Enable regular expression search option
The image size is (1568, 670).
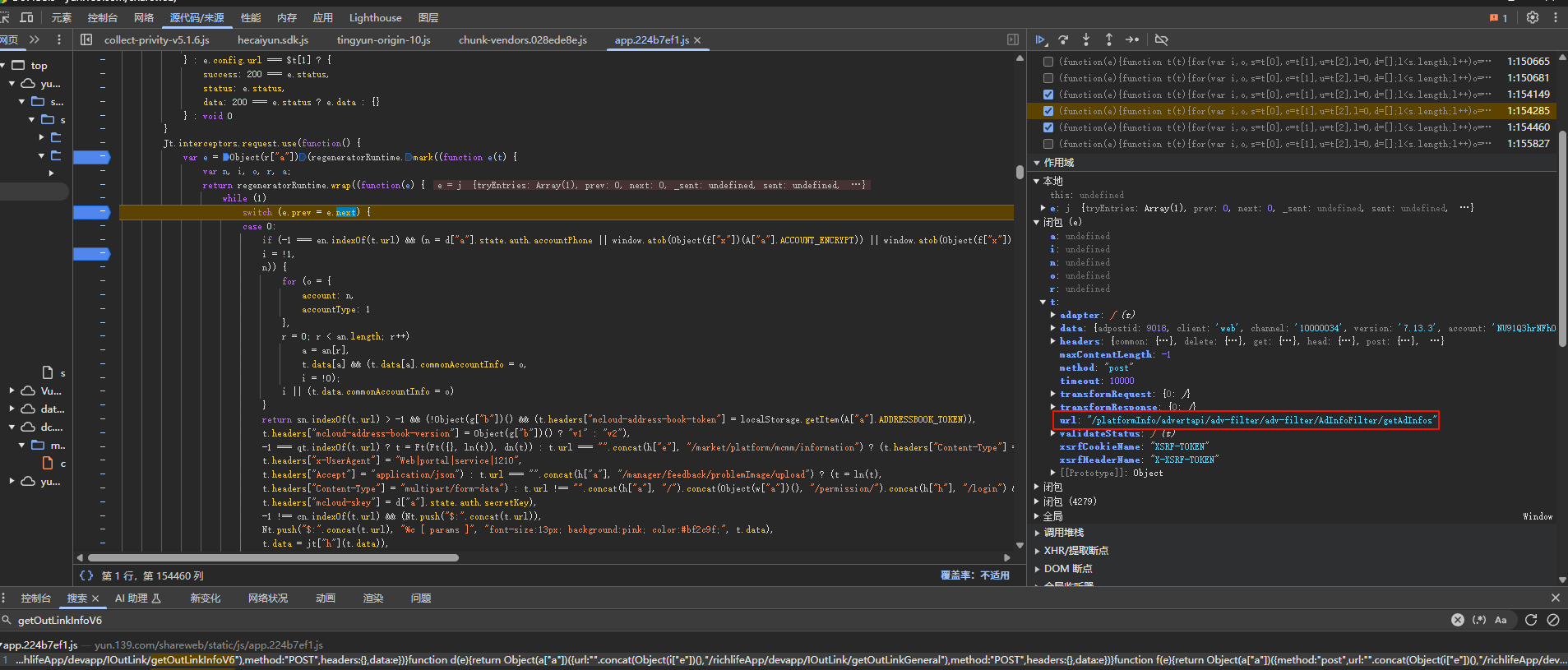click(x=1479, y=620)
